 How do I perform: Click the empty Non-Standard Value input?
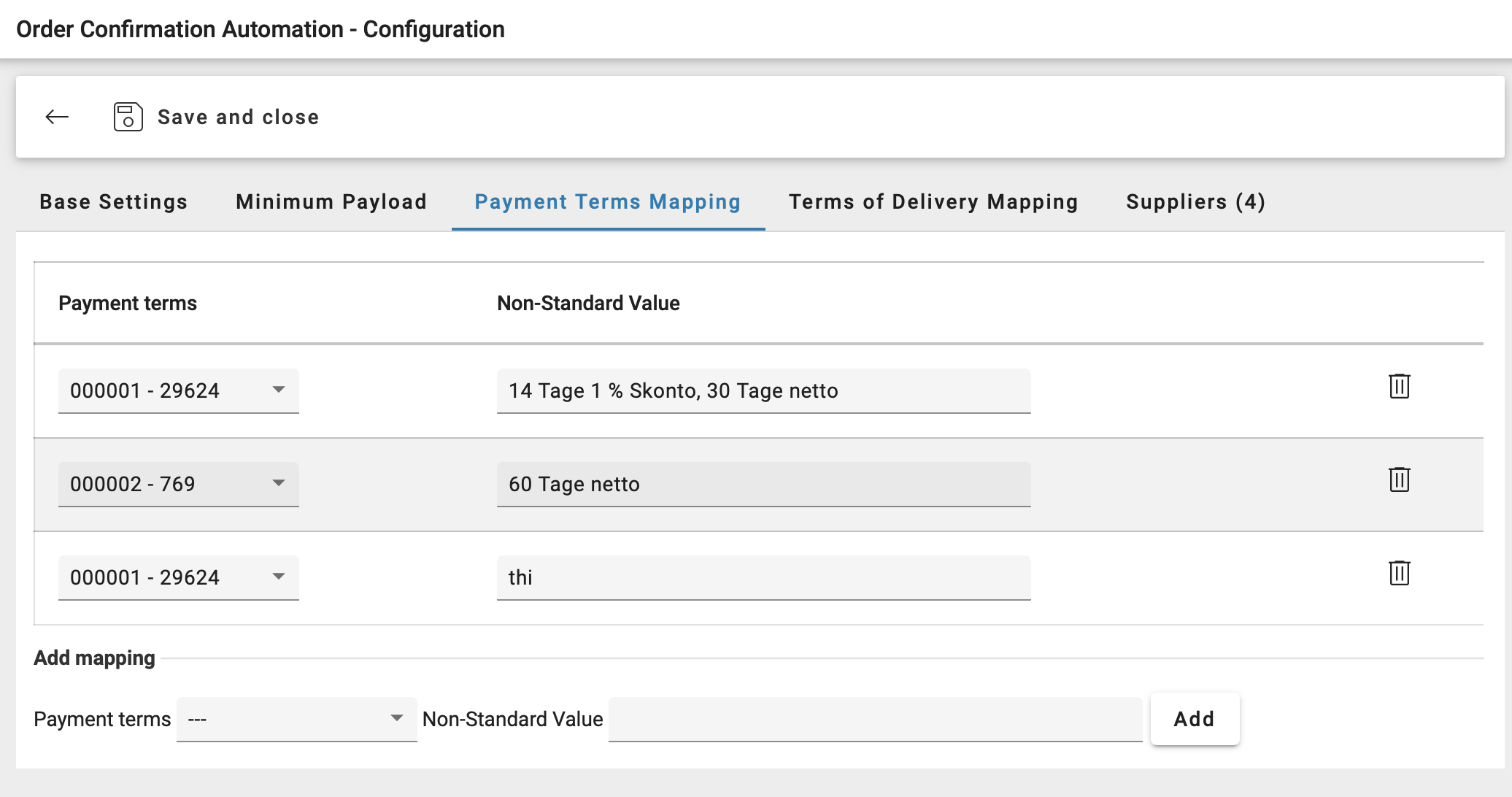(x=874, y=719)
